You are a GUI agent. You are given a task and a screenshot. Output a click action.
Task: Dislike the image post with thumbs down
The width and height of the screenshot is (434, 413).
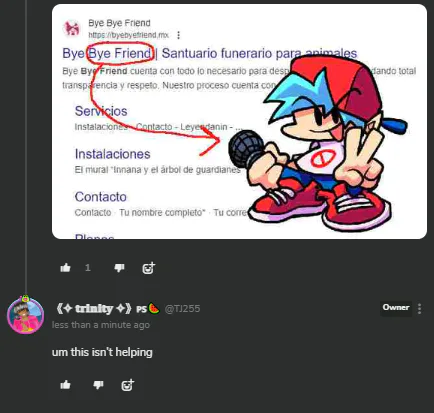tap(119, 268)
